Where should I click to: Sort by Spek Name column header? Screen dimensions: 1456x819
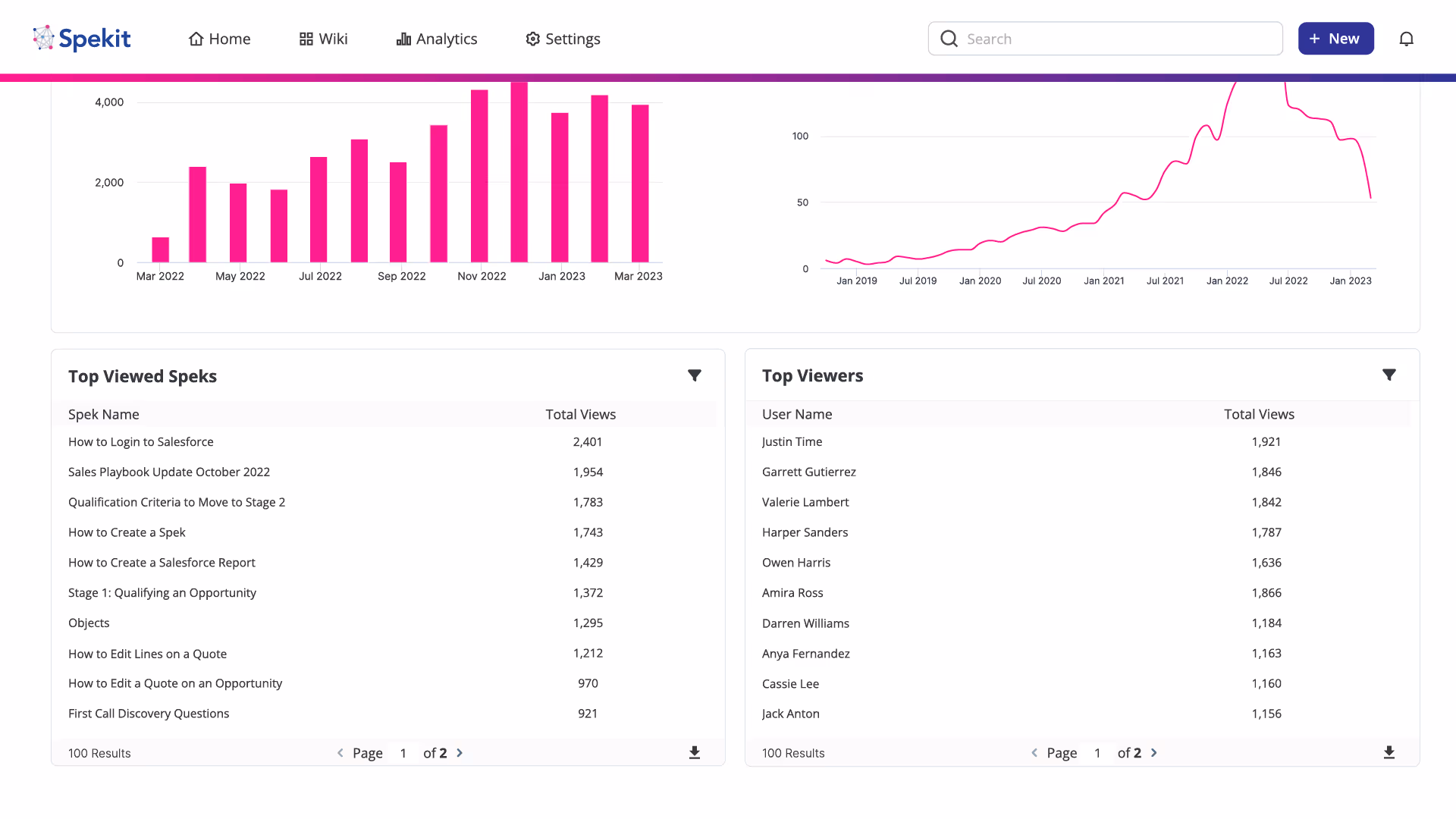[x=104, y=414]
